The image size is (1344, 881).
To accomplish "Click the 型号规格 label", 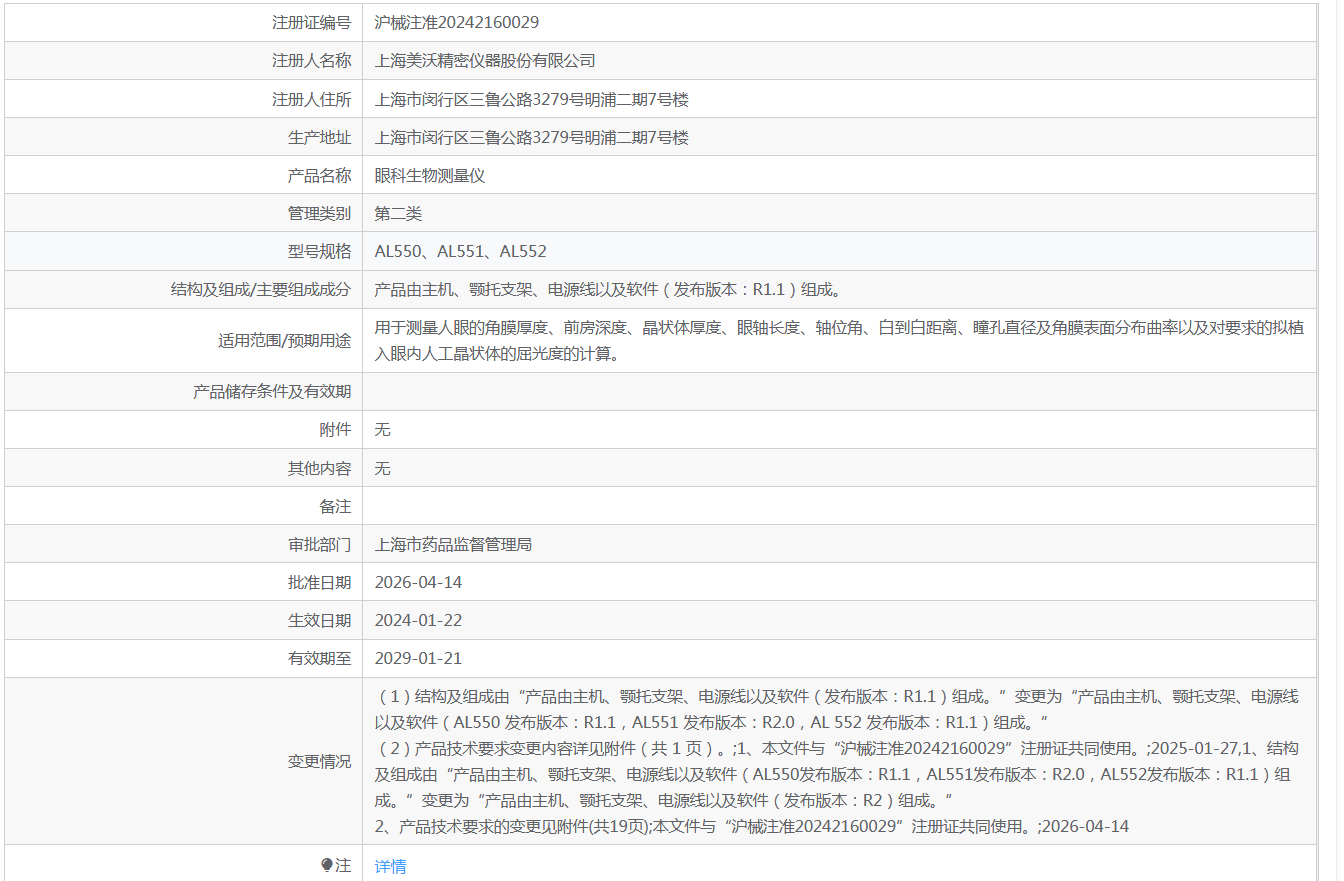I will pyautogui.click(x=320, y=251).
